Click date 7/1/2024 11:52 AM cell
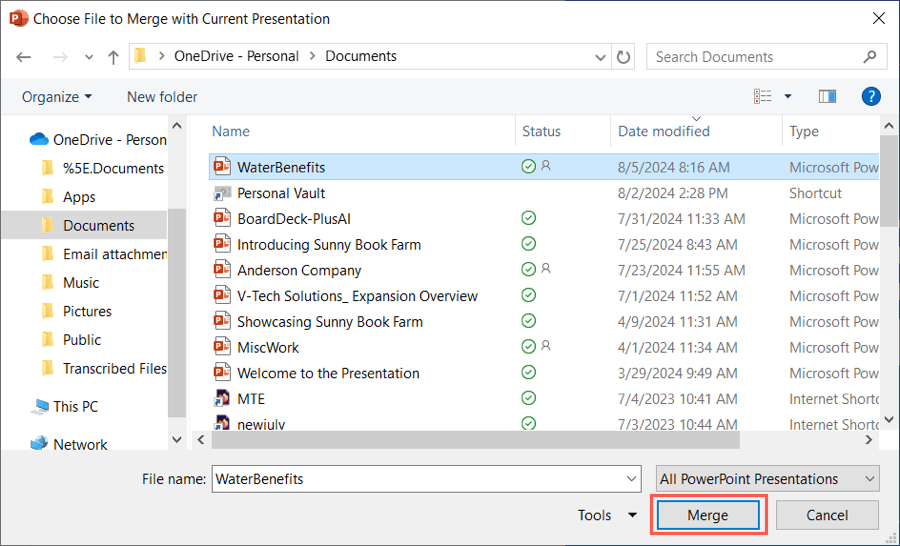 pyautogui.click(x=677, y=296)
